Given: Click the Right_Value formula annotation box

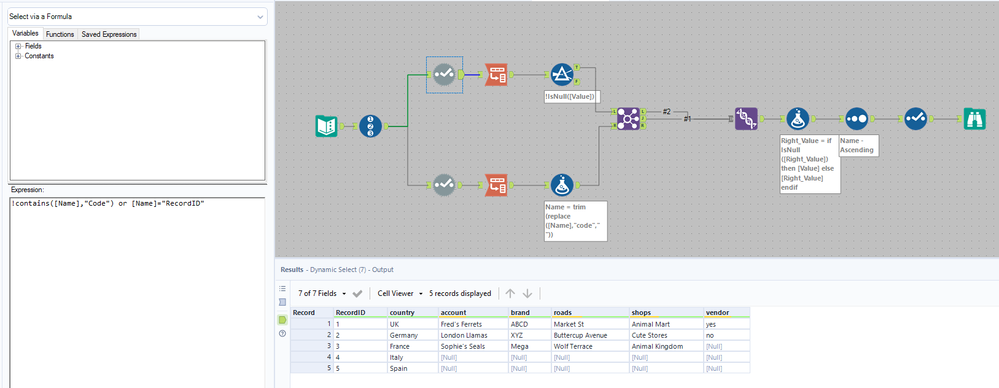Looking at the screenshot, I should click(809, 163).
